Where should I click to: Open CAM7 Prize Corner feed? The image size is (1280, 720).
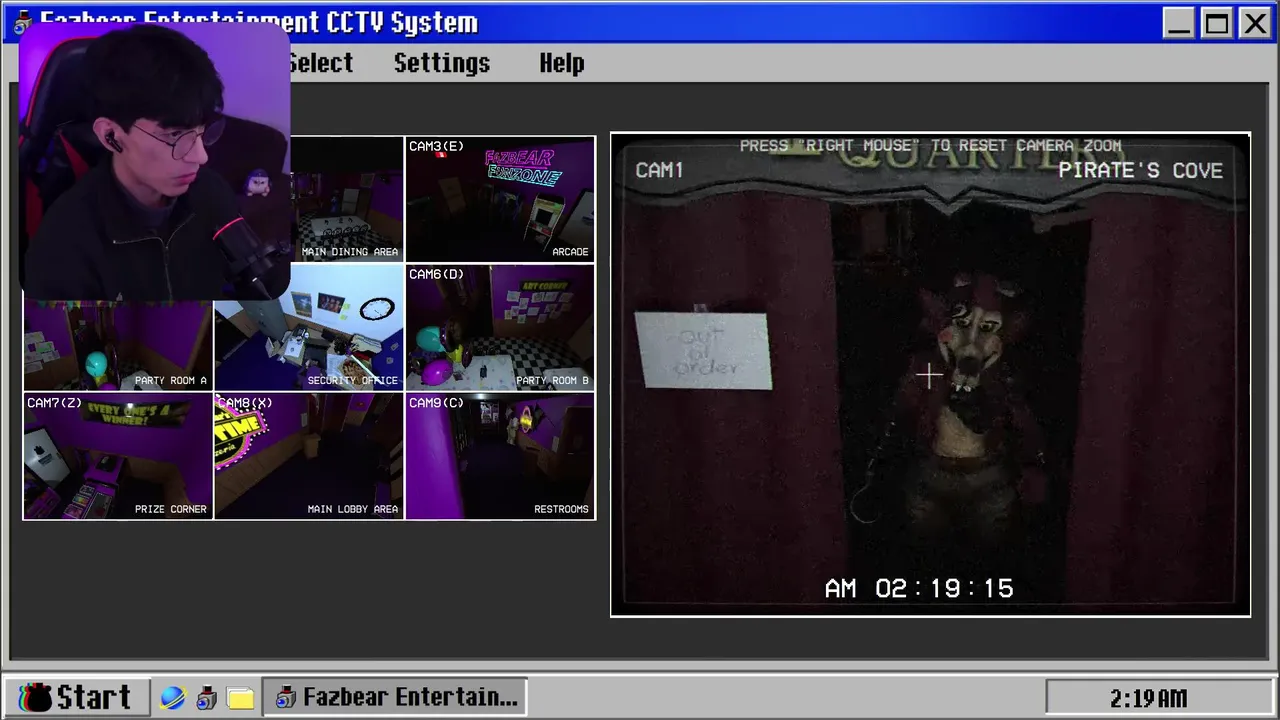(x=118, y=456)
